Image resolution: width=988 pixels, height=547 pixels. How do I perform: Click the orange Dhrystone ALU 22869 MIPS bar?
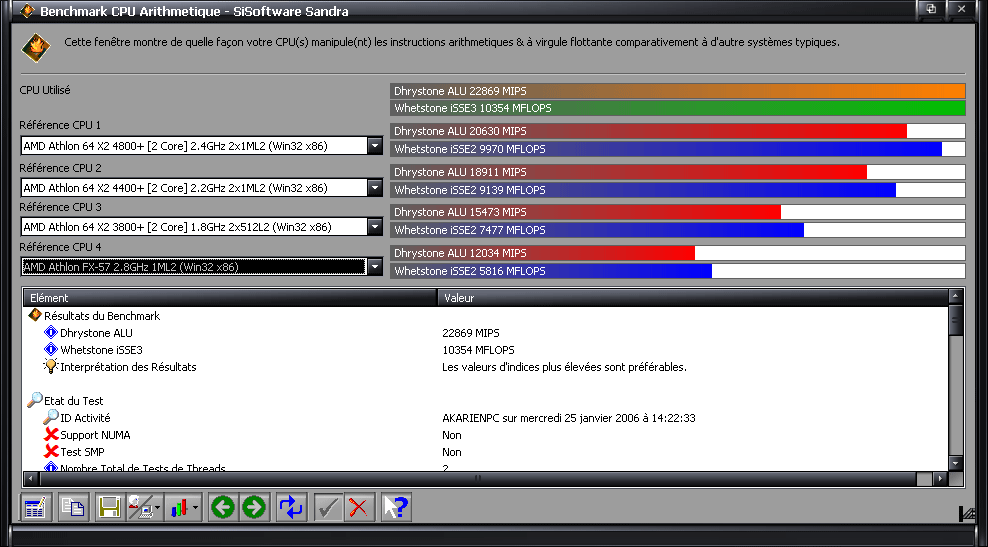tap(677, 91)
